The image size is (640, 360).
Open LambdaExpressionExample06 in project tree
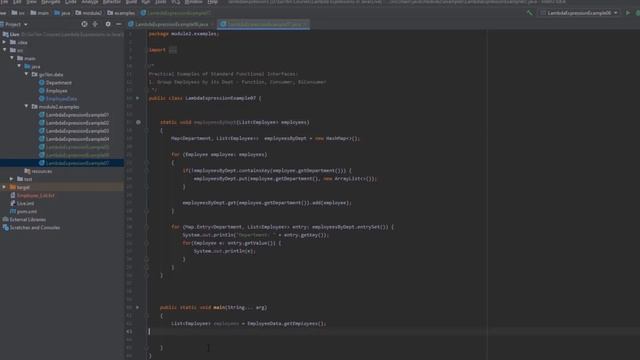pyautogui.click(x=77, y=155)
